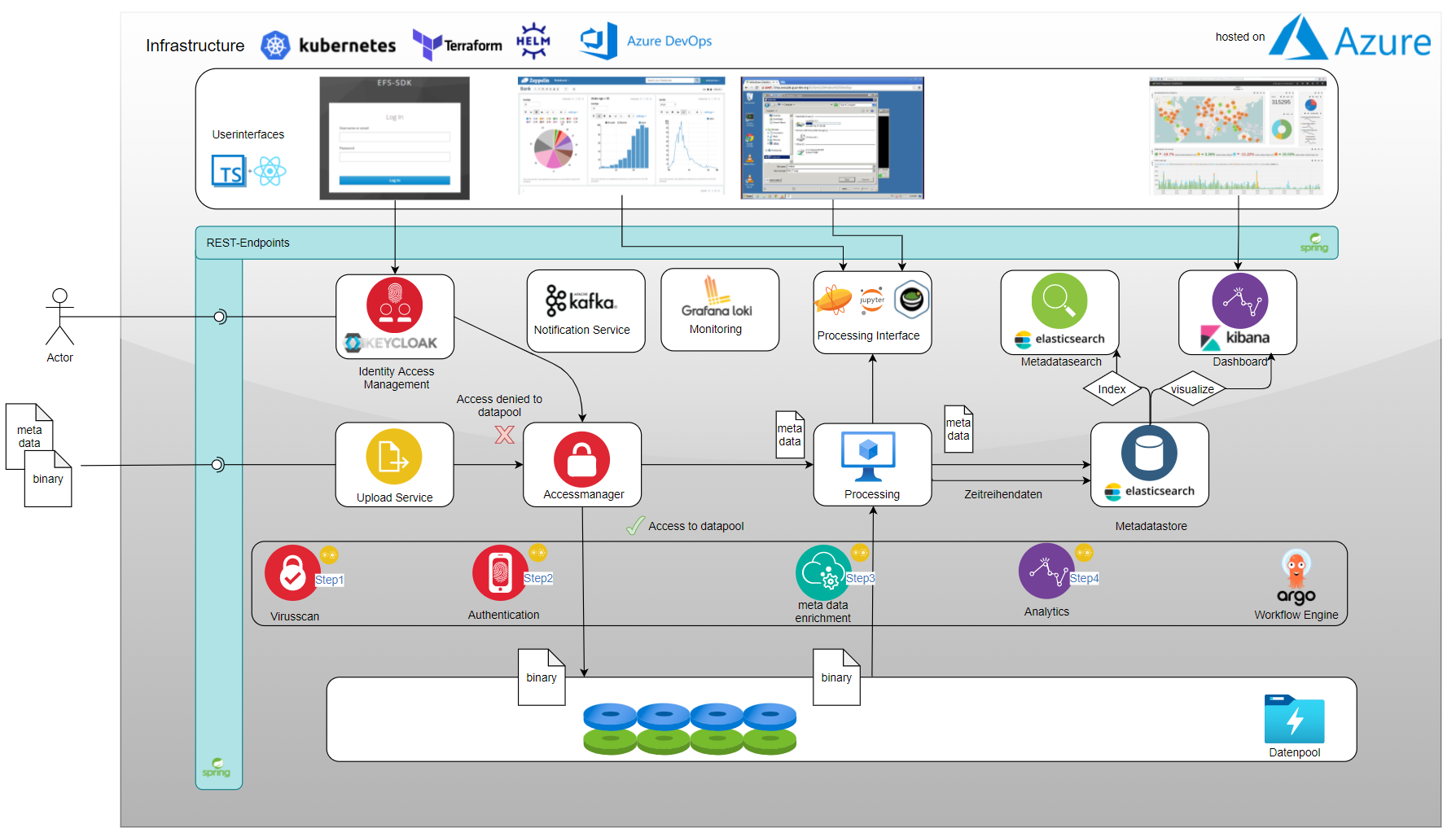This screenshot has height=837, width=1456.
Task: Click the Actor stick figure
Action: coord(59,317)
